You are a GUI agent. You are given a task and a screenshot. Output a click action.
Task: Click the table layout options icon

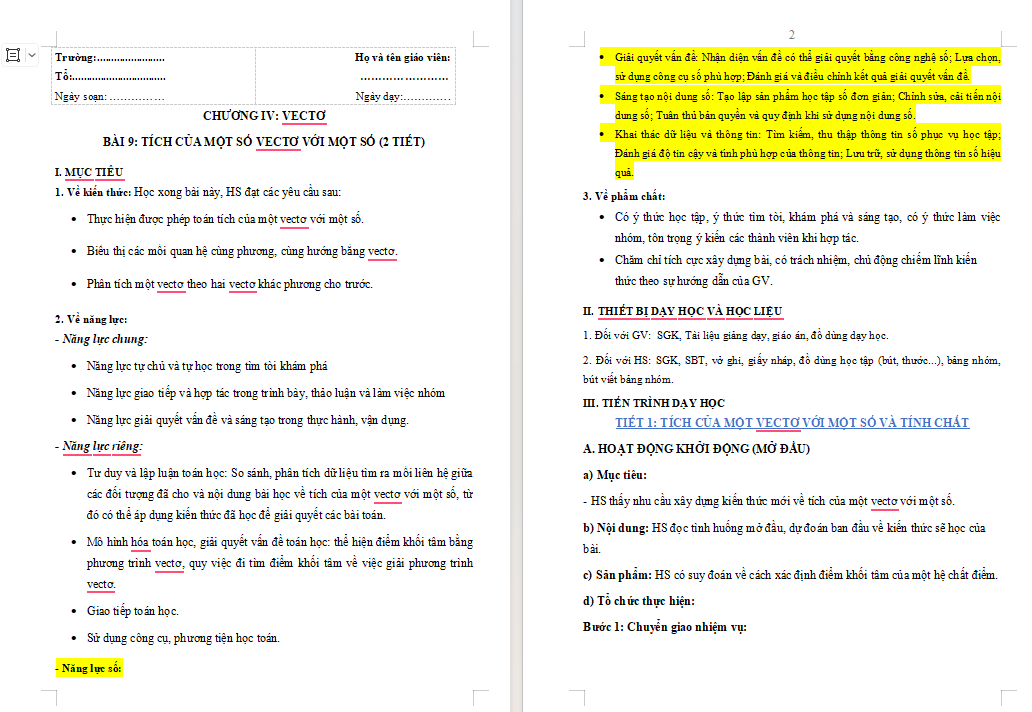click(13, 55)
